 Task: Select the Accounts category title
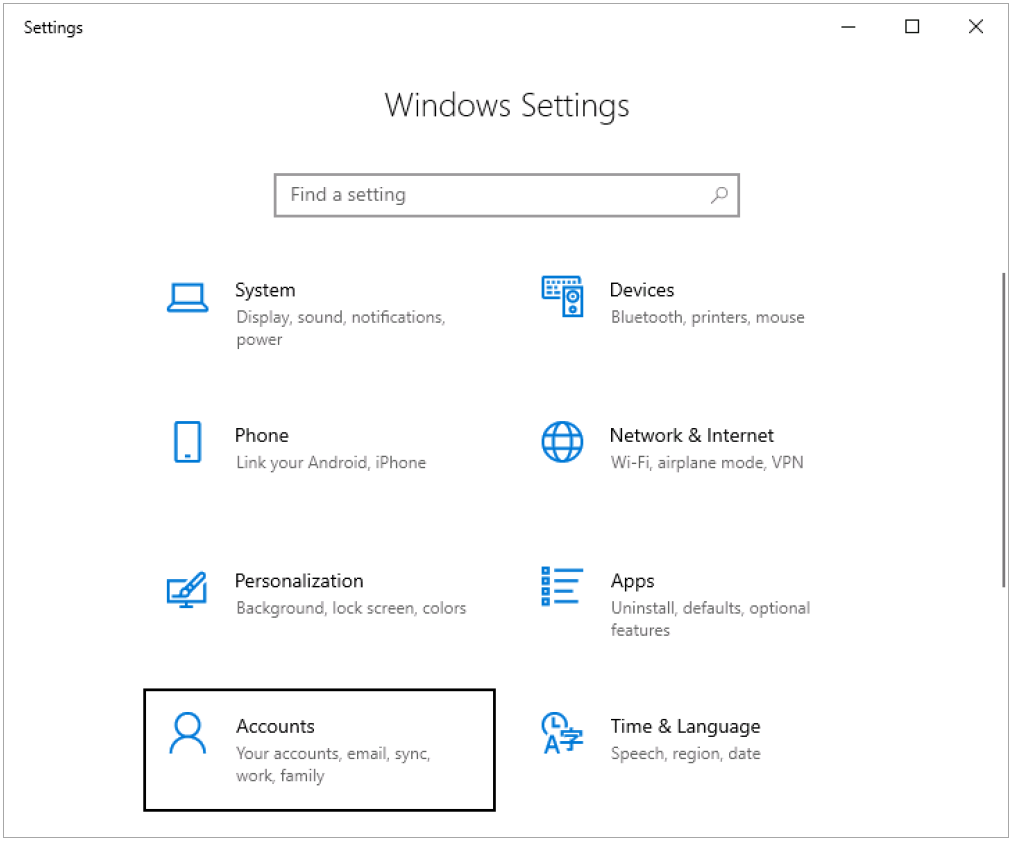click(x=275, y=726)
